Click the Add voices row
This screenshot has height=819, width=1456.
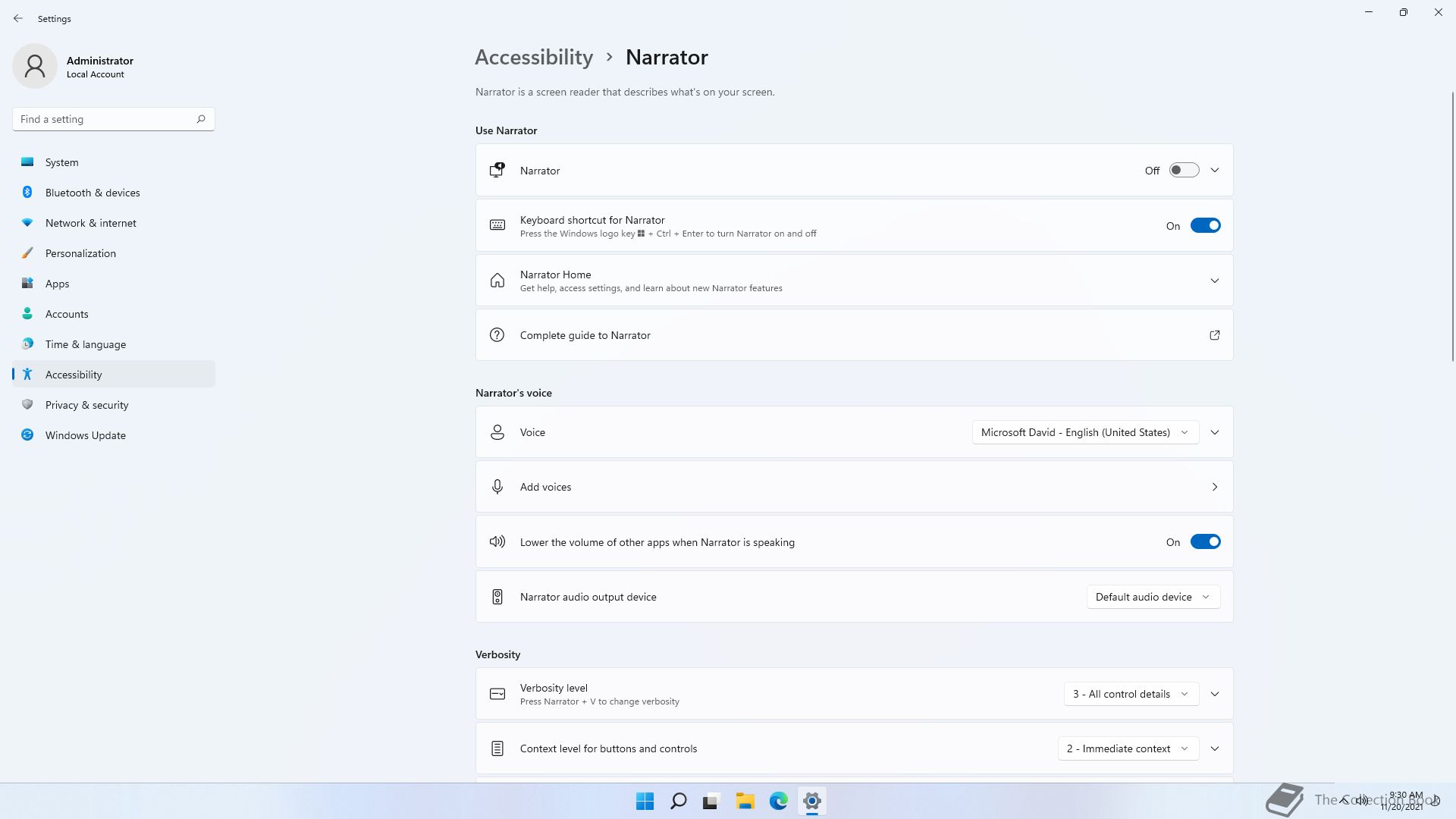(x=855, y=487)
